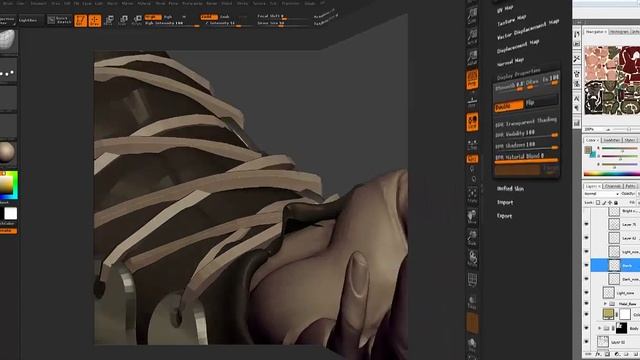Toggle the small orange XYZ rotation button
This screenshot has height=360, width=640.
(472, 159)
